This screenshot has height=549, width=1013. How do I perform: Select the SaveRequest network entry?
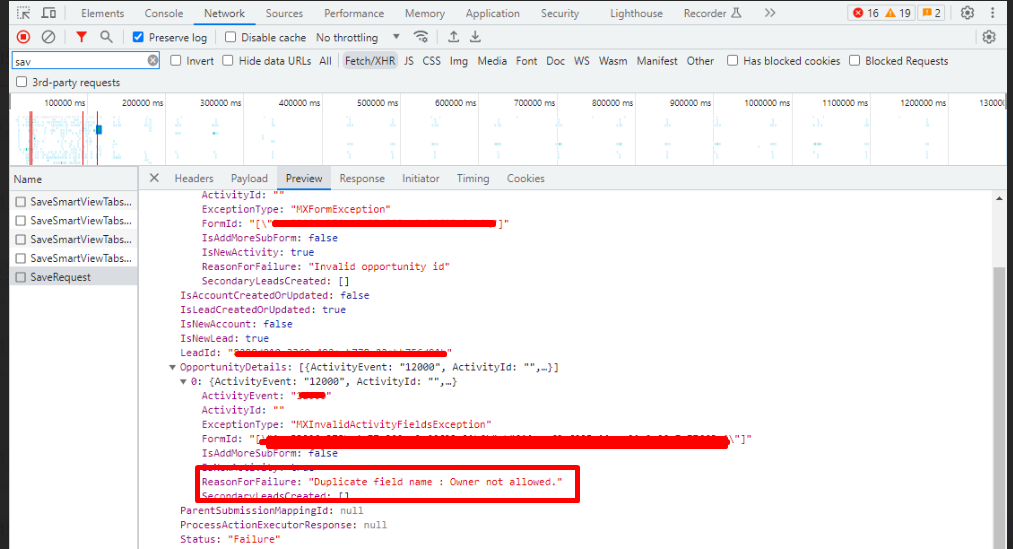click(60, 277)
